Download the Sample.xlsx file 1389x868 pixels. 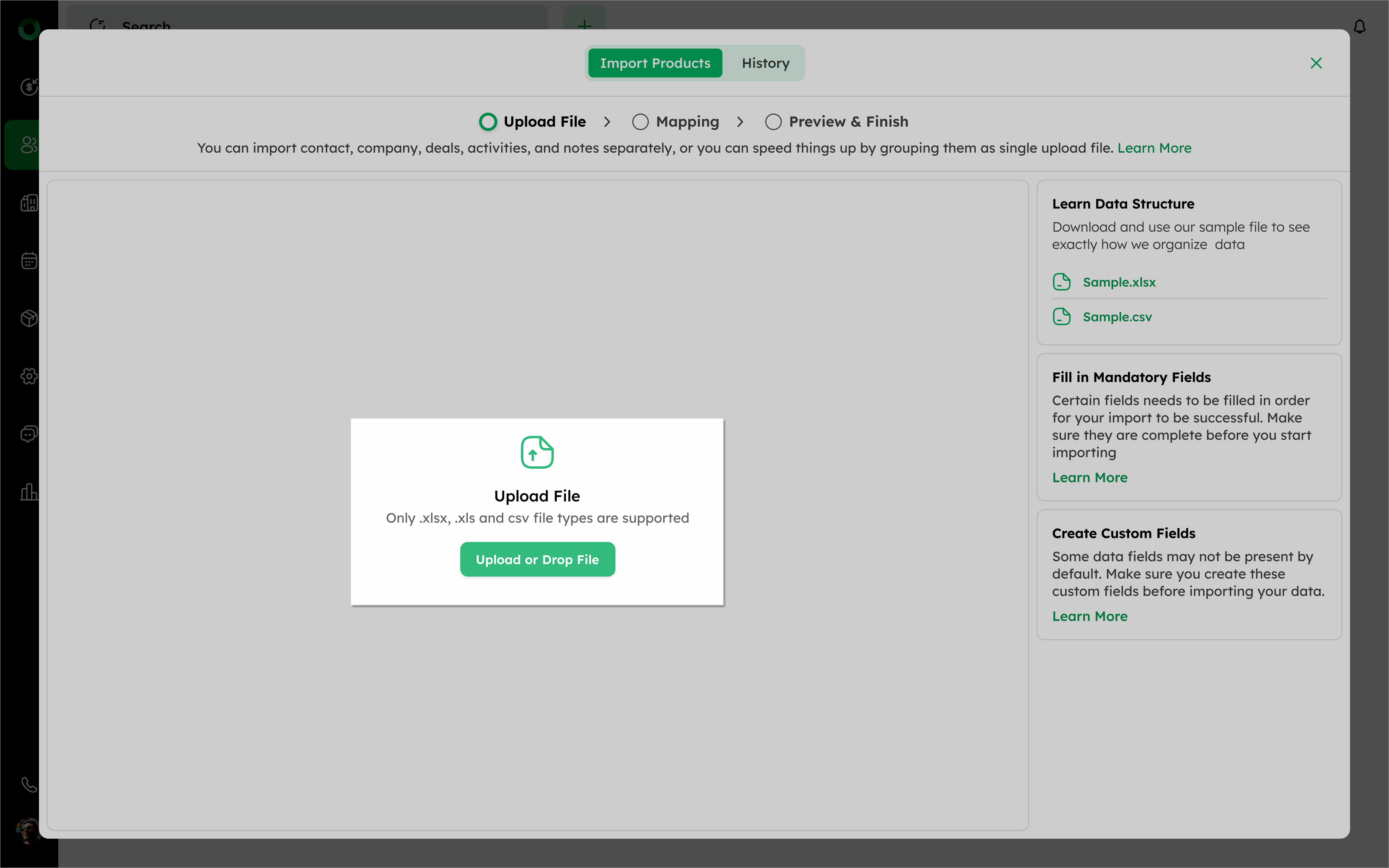(x=1119, y=283)
